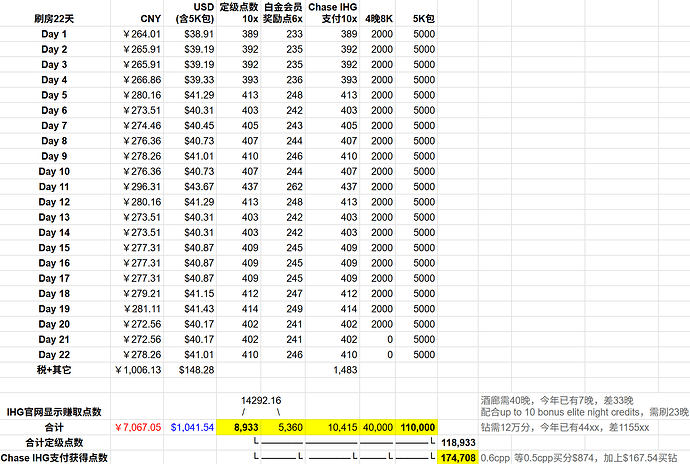Select the Day 22 4晚8K zero value

pyautogui.click(x=378, y=355)
